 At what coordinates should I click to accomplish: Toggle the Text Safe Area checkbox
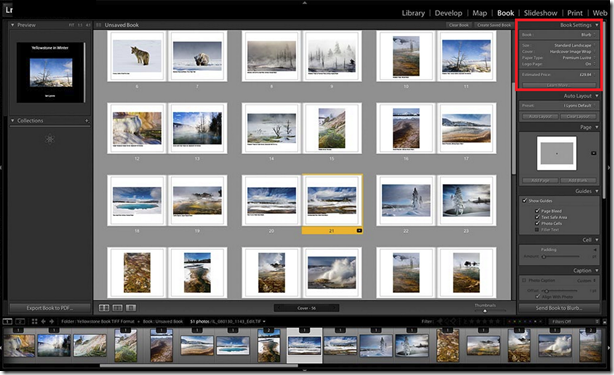click(x=537, y=217)
